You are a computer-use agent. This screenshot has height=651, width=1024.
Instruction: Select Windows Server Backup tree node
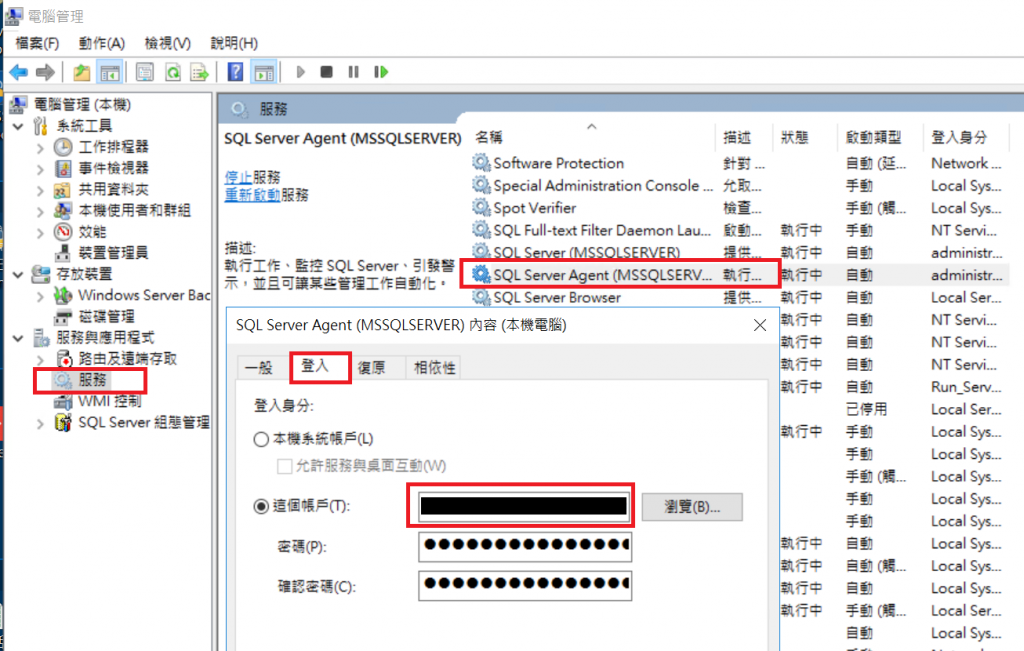click(x=144, y=295)
